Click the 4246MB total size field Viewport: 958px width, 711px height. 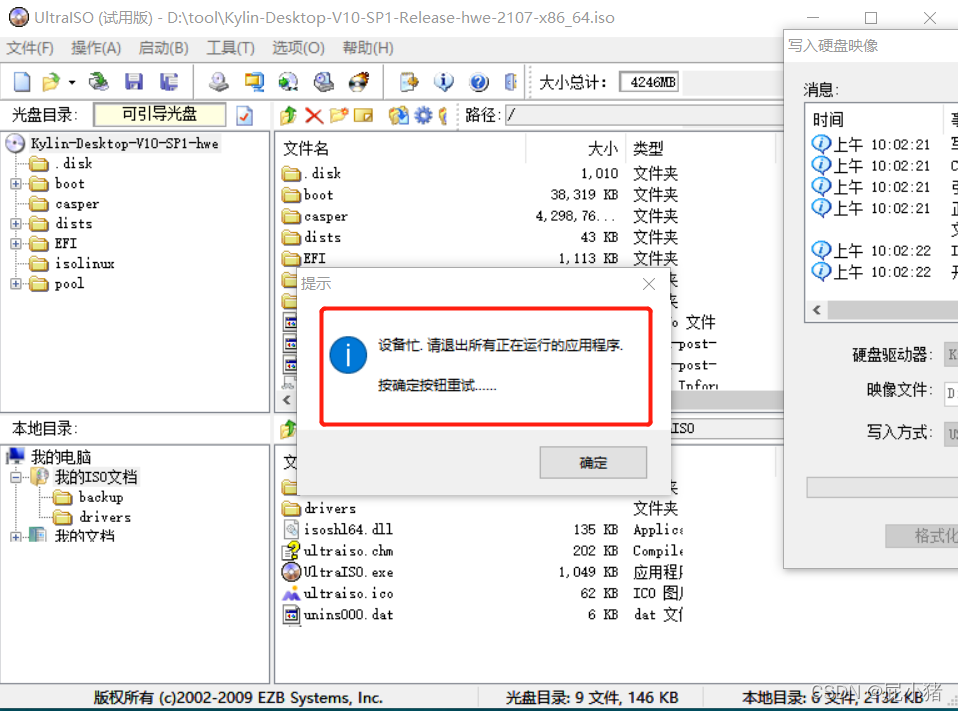(649, 82)
